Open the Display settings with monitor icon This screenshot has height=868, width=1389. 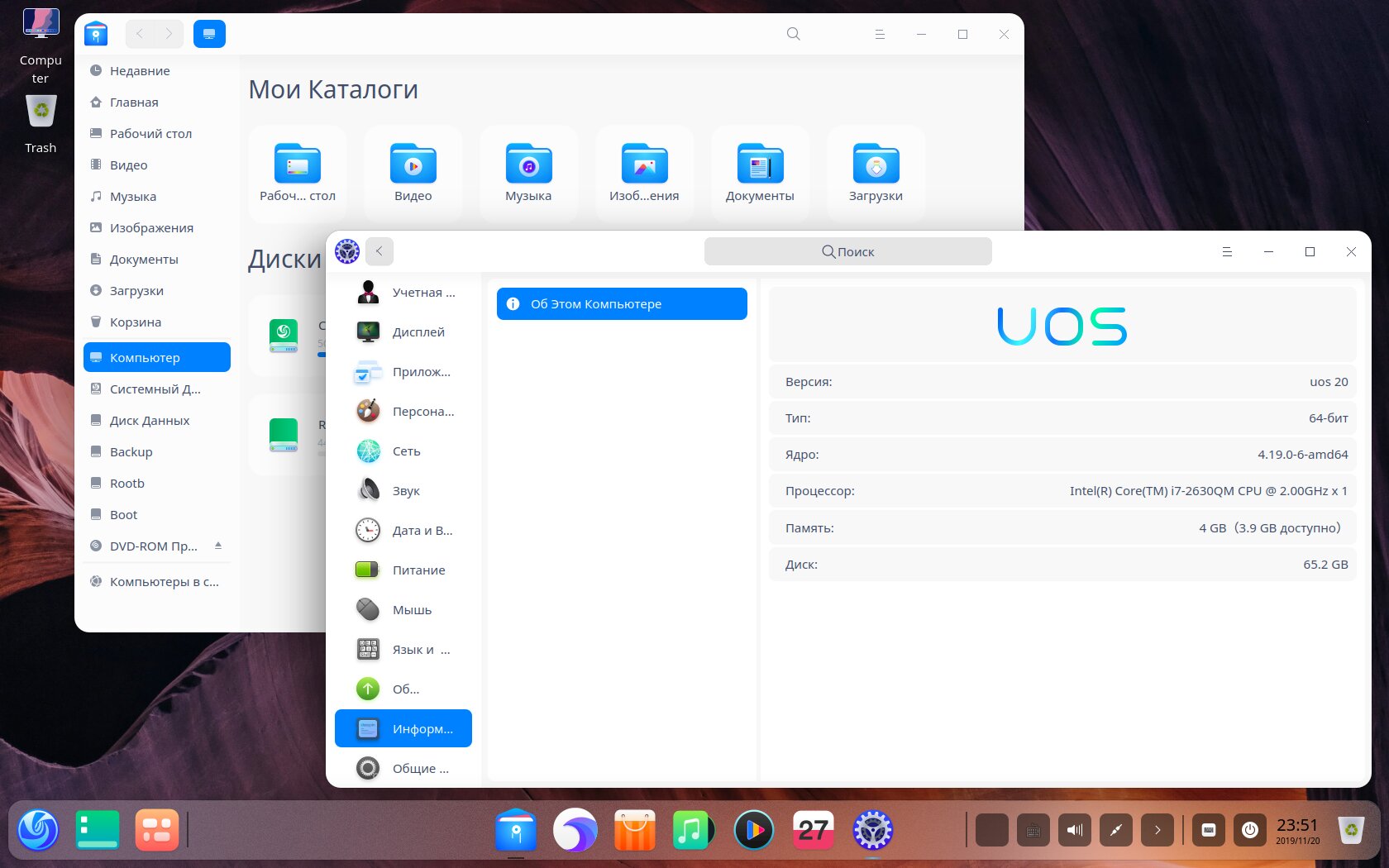[368, 331]
